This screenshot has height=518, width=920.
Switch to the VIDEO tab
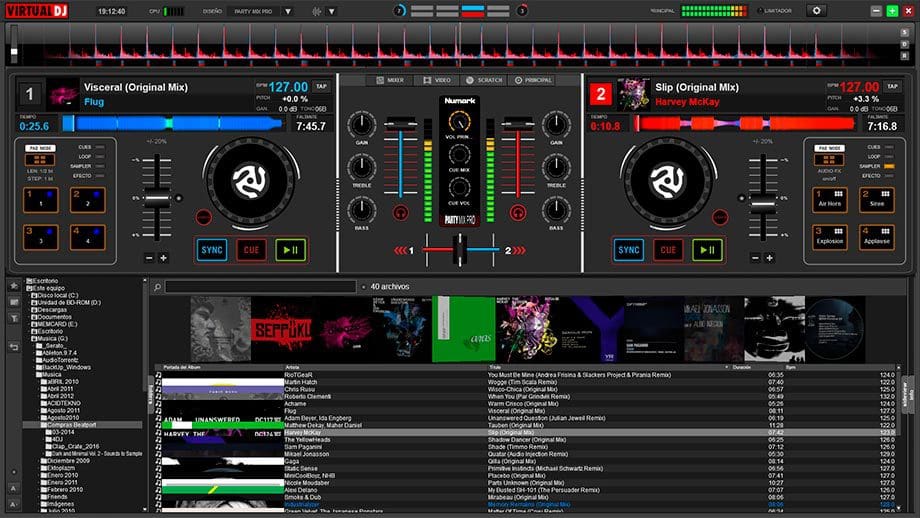(438, 80)
